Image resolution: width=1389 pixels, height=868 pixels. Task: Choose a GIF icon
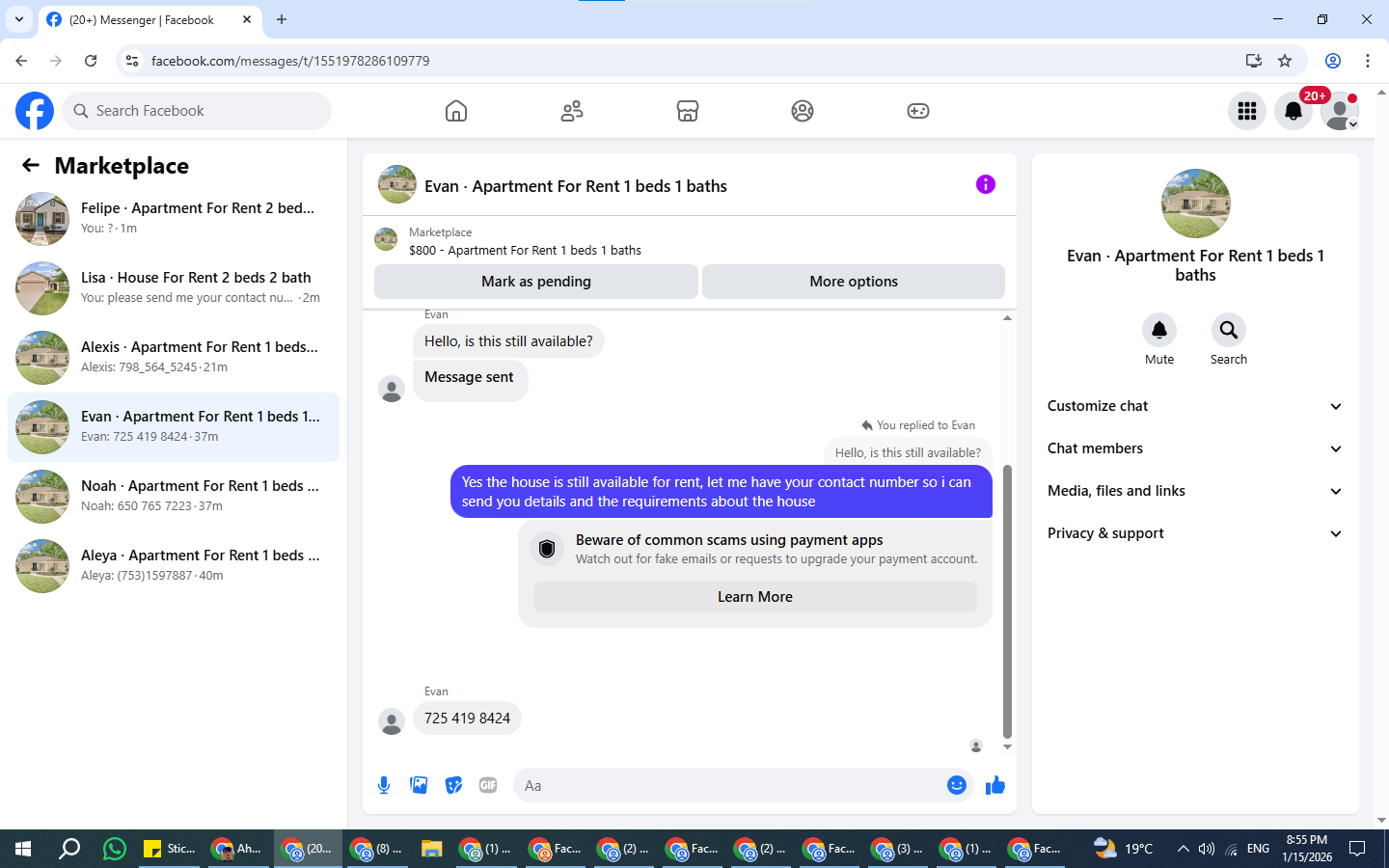pyautogui.click(x=488, y=785)
